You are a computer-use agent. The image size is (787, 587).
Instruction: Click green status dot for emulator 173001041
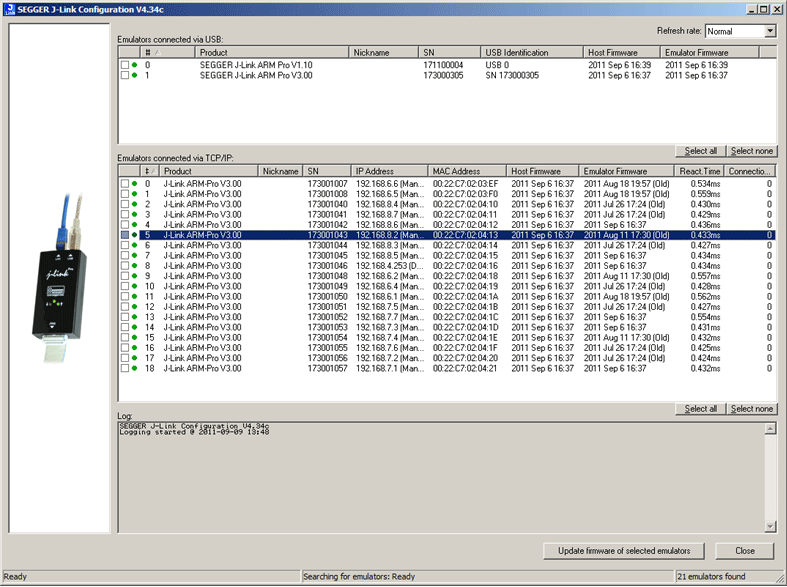click(135, 214)
